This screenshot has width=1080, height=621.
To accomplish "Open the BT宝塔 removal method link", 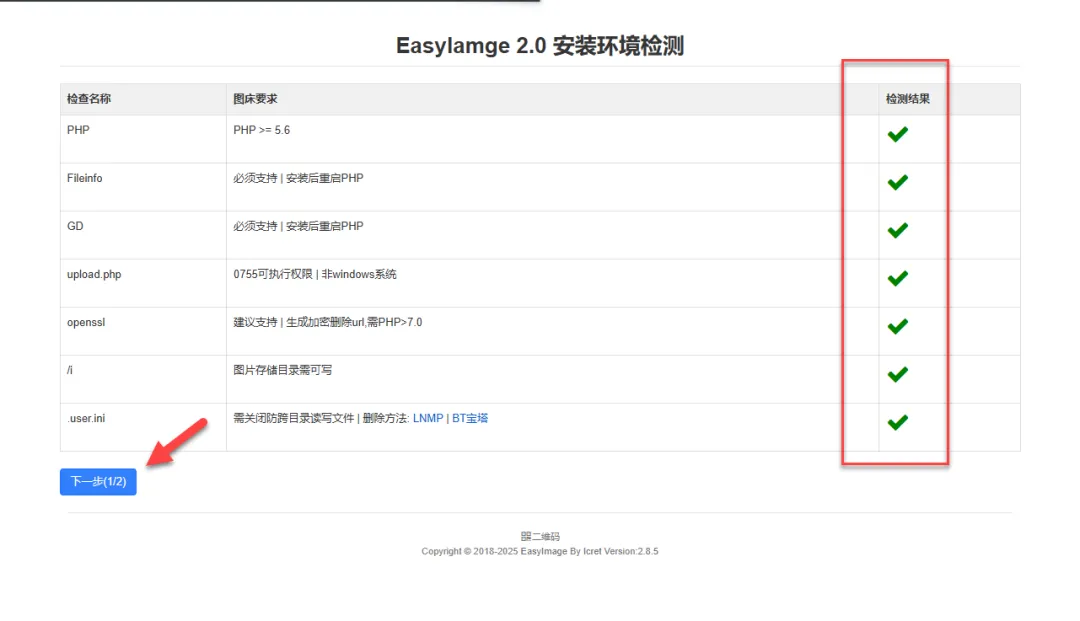I will tap(470, 419).
